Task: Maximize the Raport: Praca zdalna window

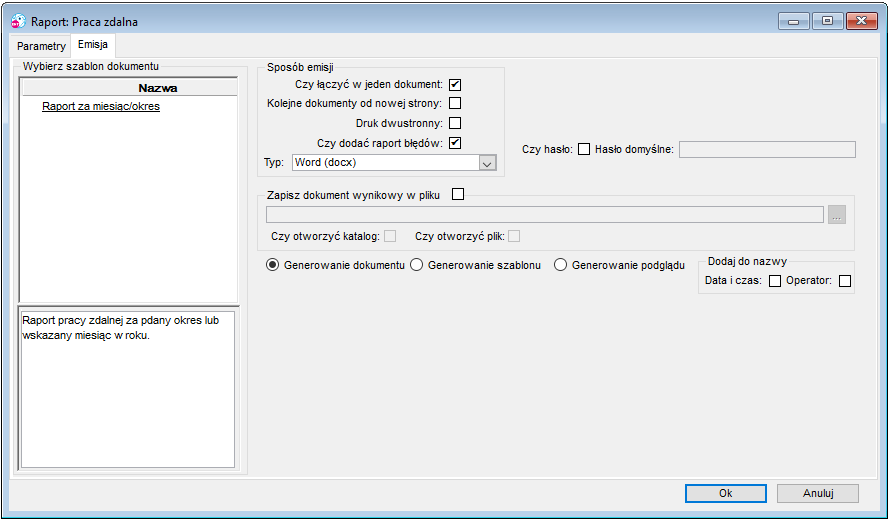Action: pyautogui.click(x=827, y=22)
